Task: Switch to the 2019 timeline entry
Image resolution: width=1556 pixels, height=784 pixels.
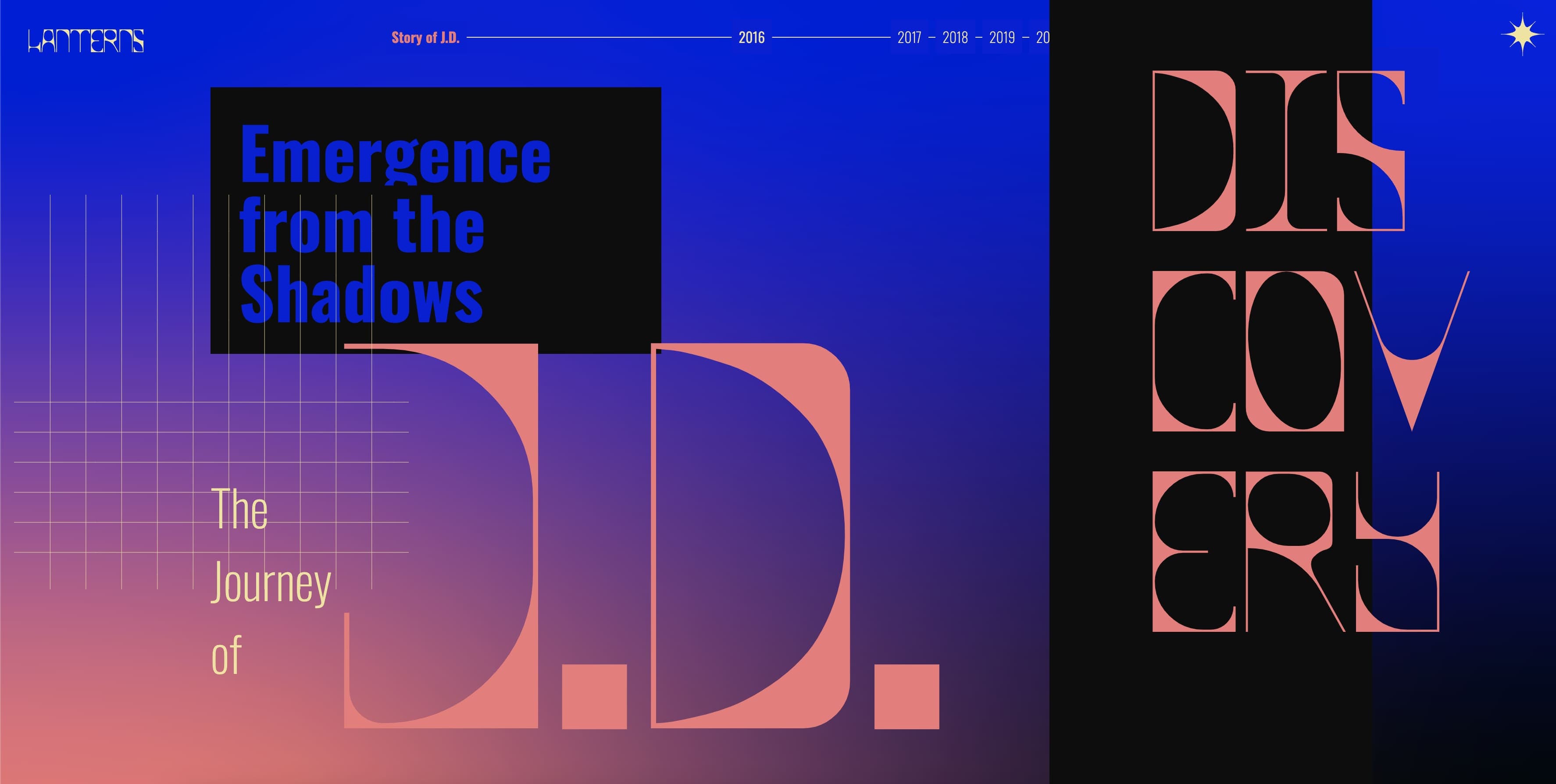Action: (x=1002, y=37)
